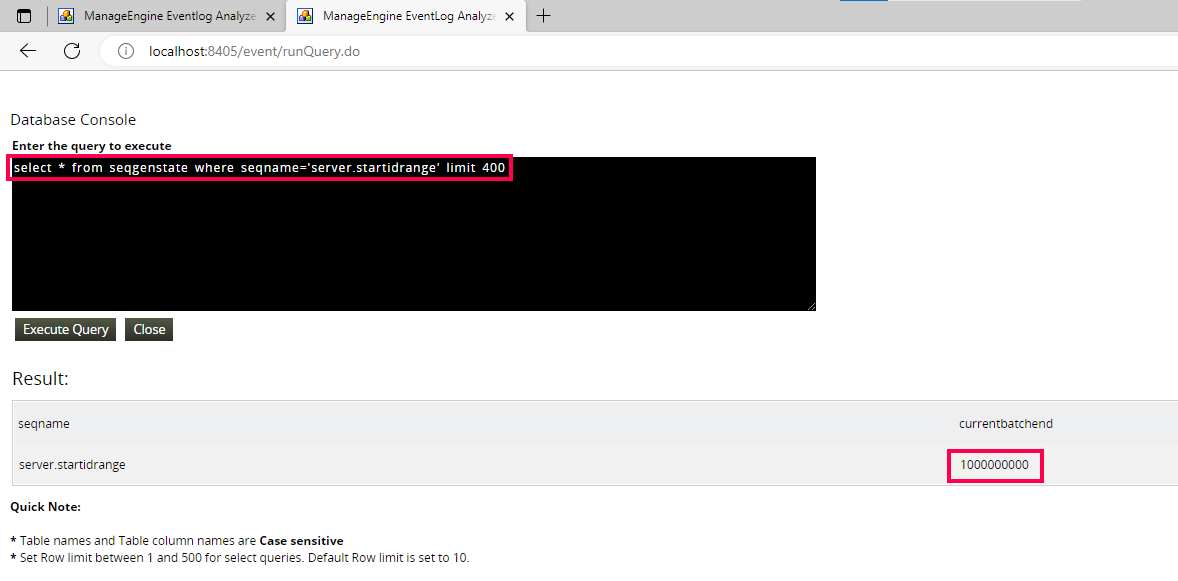Click the 'Enter the query to execute' label

point(92,146)
